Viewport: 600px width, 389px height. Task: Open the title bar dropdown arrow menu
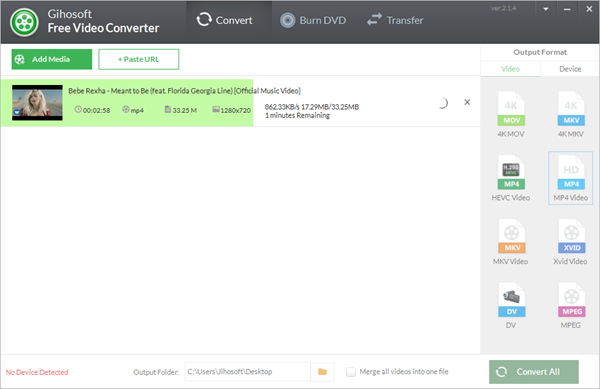pos(546,9)
